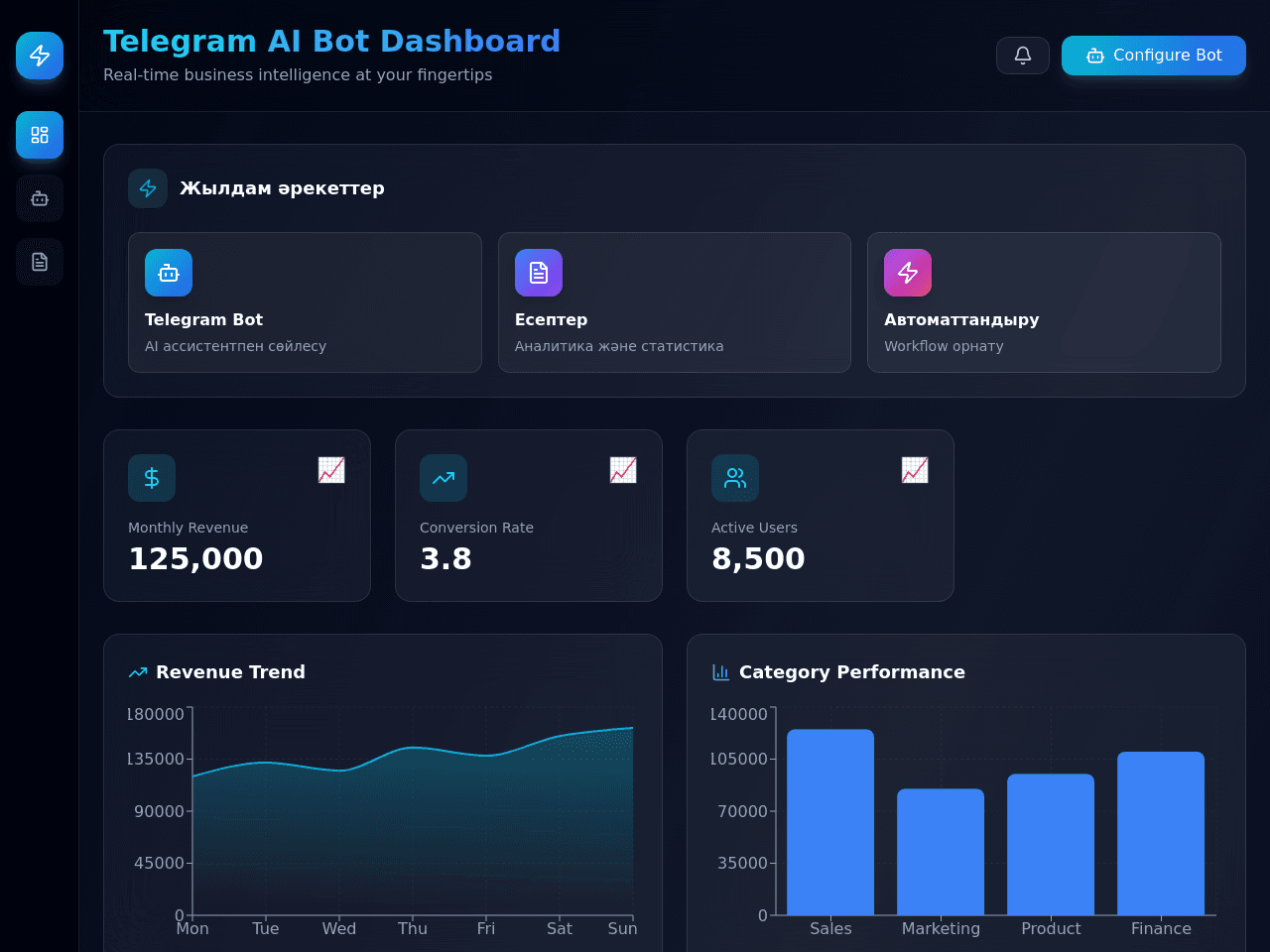This screenshot has width=1270, height=952.
Task: Click the users icon on Active Users
Action: click(x=735, y=478)
